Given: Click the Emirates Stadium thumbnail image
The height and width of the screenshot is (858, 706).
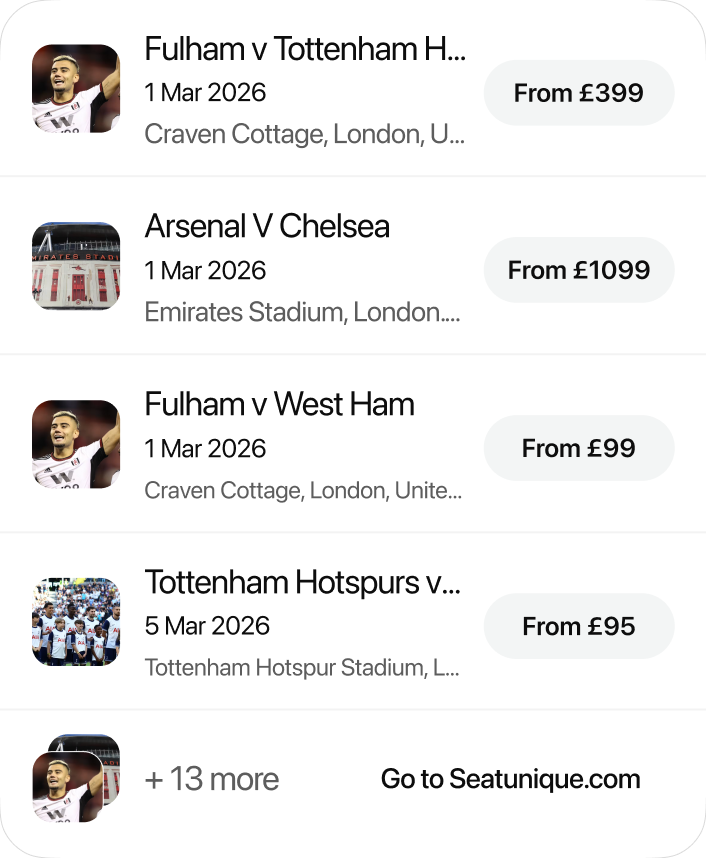Looking at the screenshot, I should 76,266.
